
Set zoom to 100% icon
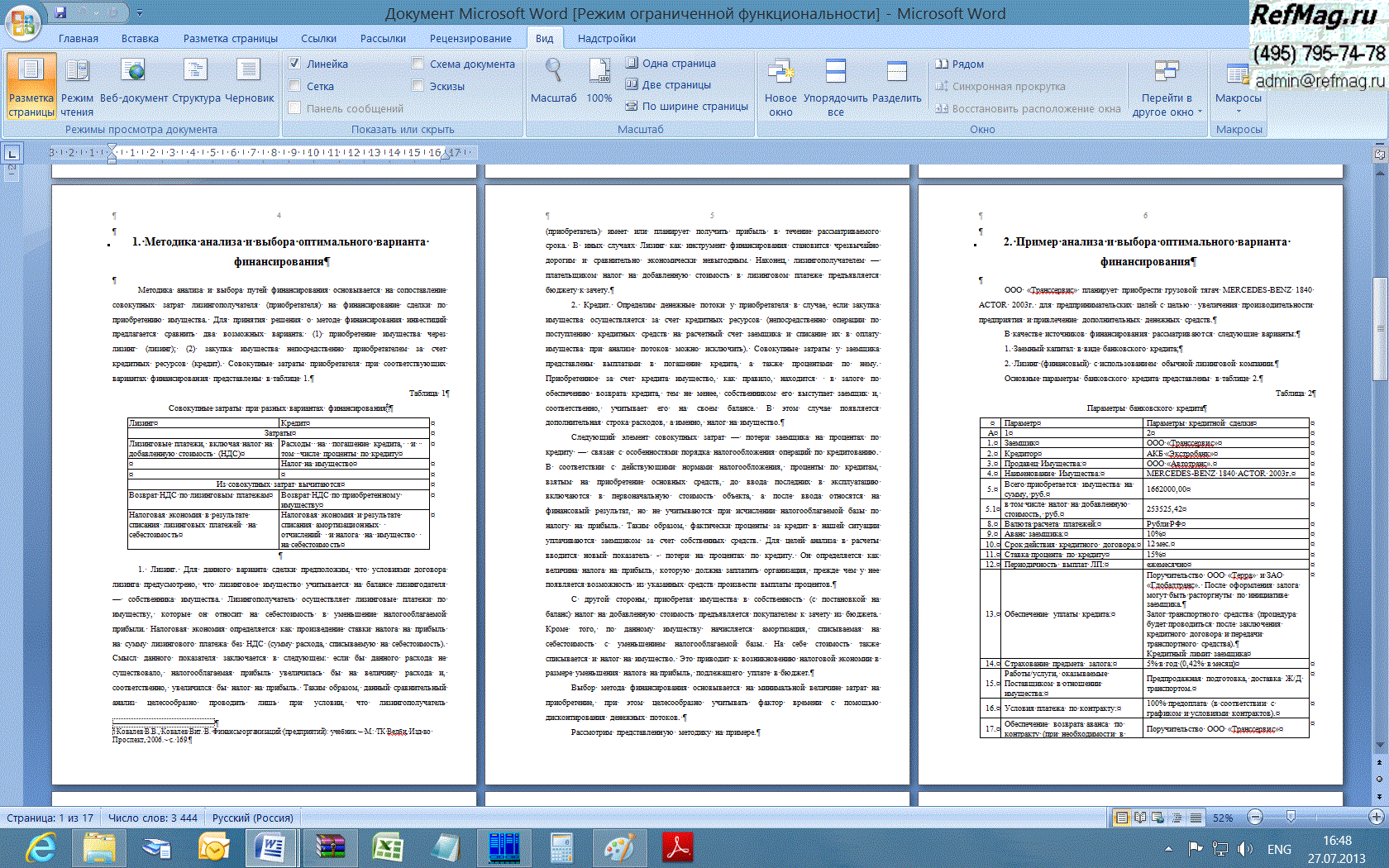599,73
